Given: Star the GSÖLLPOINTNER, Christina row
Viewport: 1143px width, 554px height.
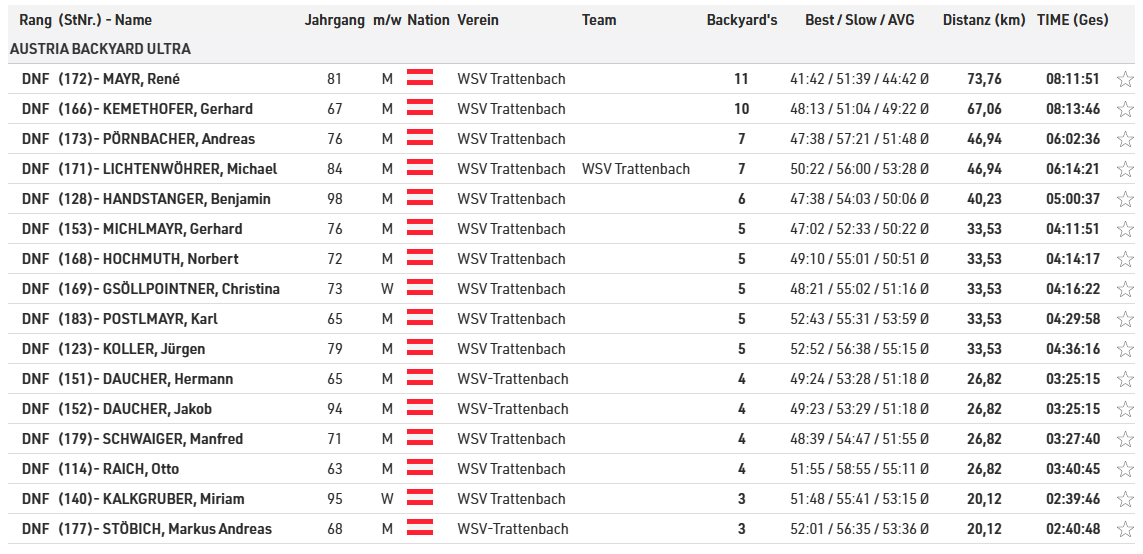Looking at the screenshot, I should coord(1125,289).
